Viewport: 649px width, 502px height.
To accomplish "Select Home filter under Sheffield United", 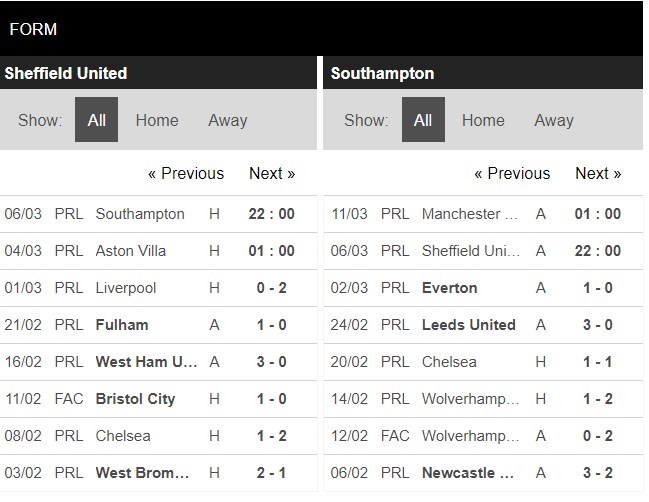I will 157,120.
